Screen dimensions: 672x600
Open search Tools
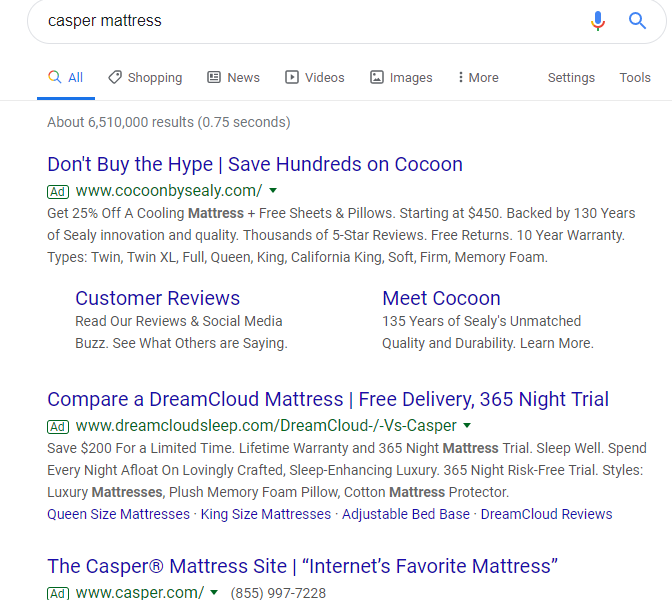pos(635,78)
